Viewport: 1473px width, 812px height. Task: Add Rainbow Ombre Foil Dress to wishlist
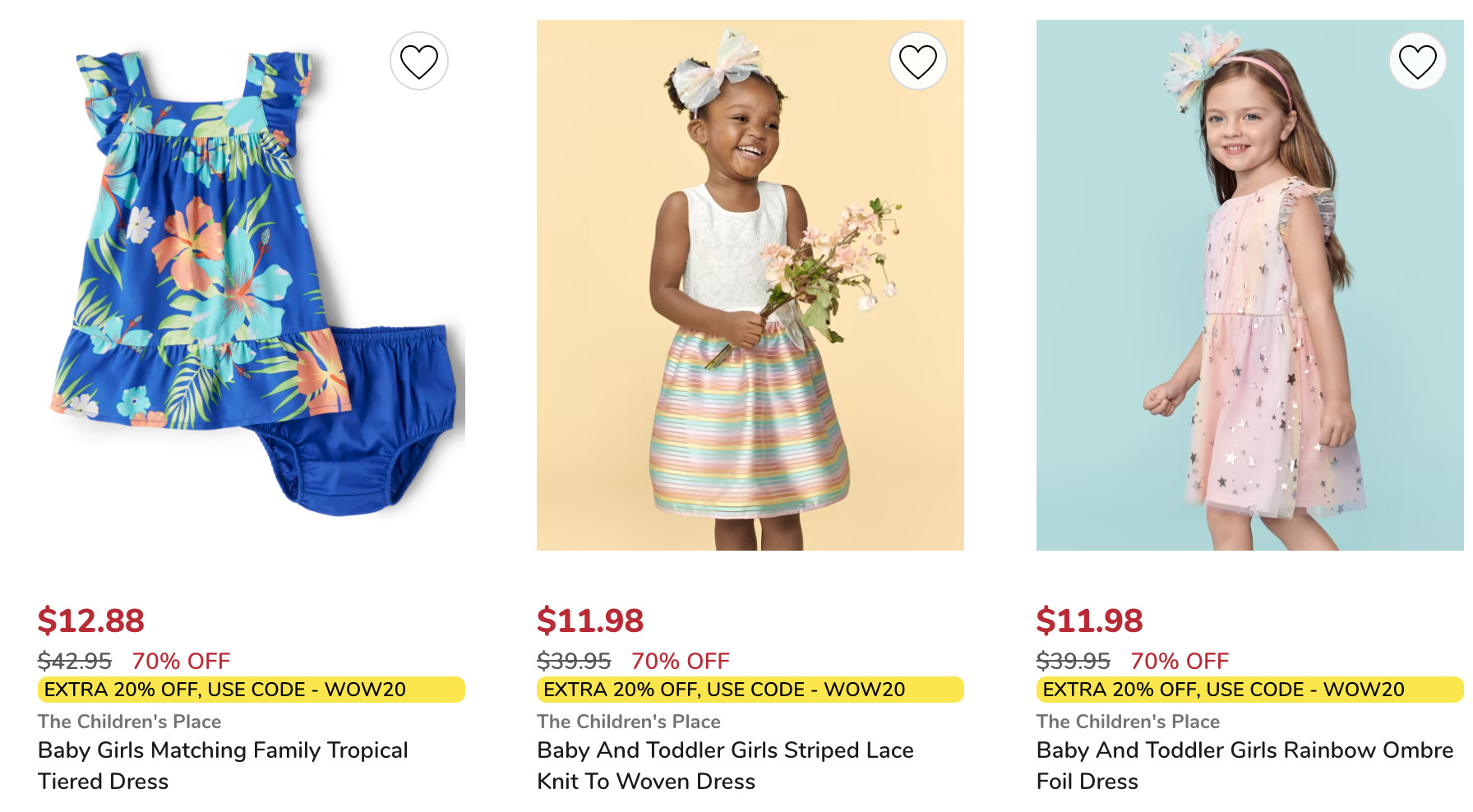click(x=1417, y=62)
